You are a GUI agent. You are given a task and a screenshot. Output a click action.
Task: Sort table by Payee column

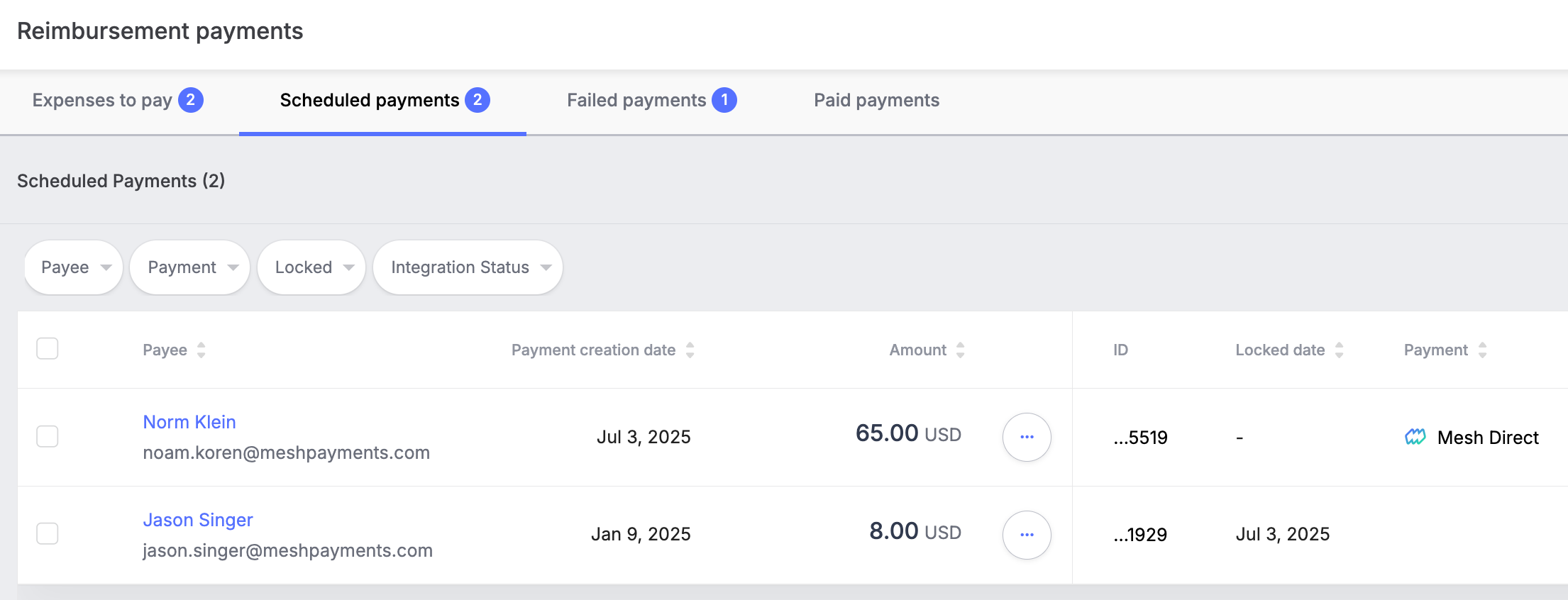[201, 350]
